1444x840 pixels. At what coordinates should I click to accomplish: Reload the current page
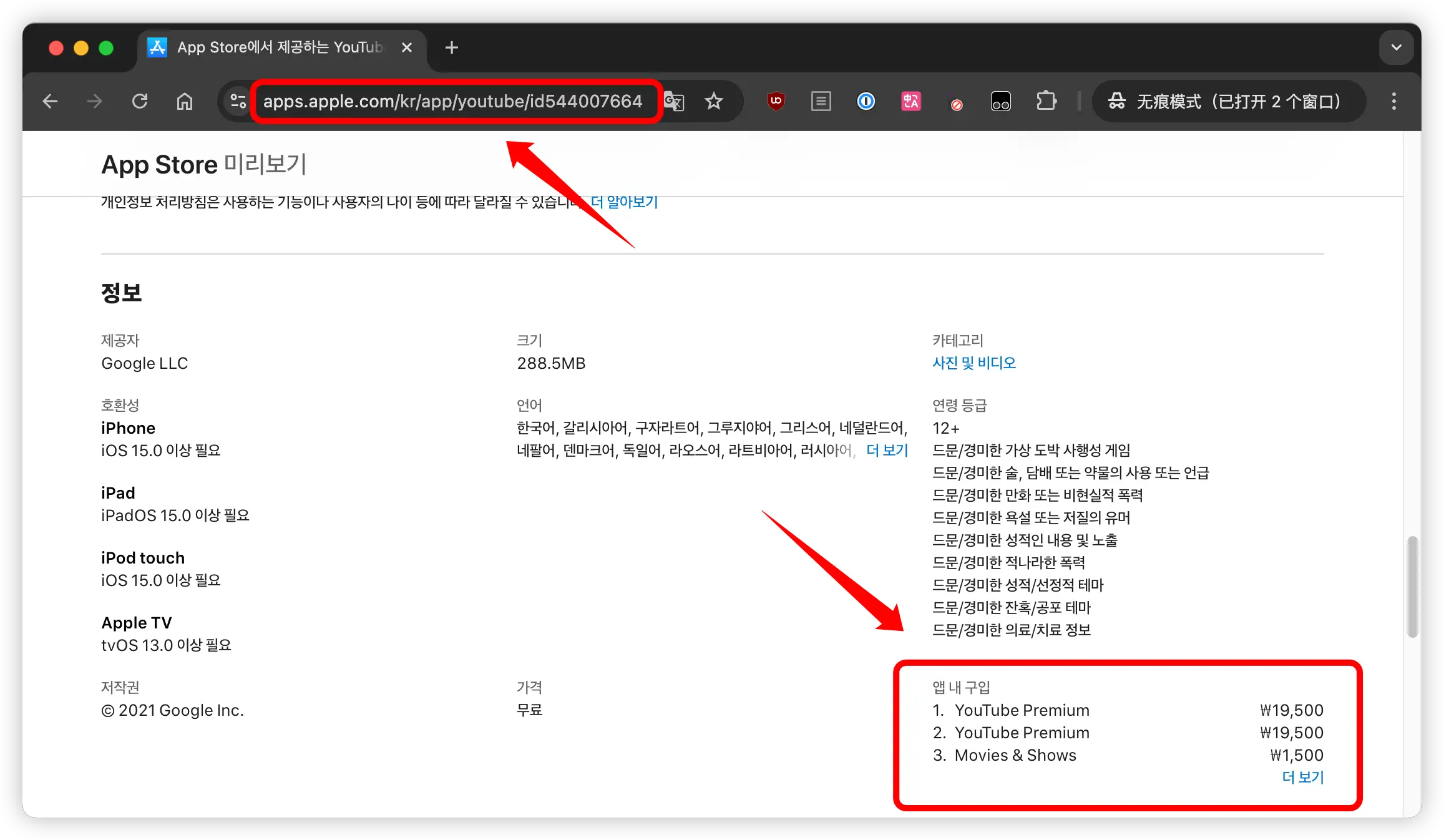point(140,101)
